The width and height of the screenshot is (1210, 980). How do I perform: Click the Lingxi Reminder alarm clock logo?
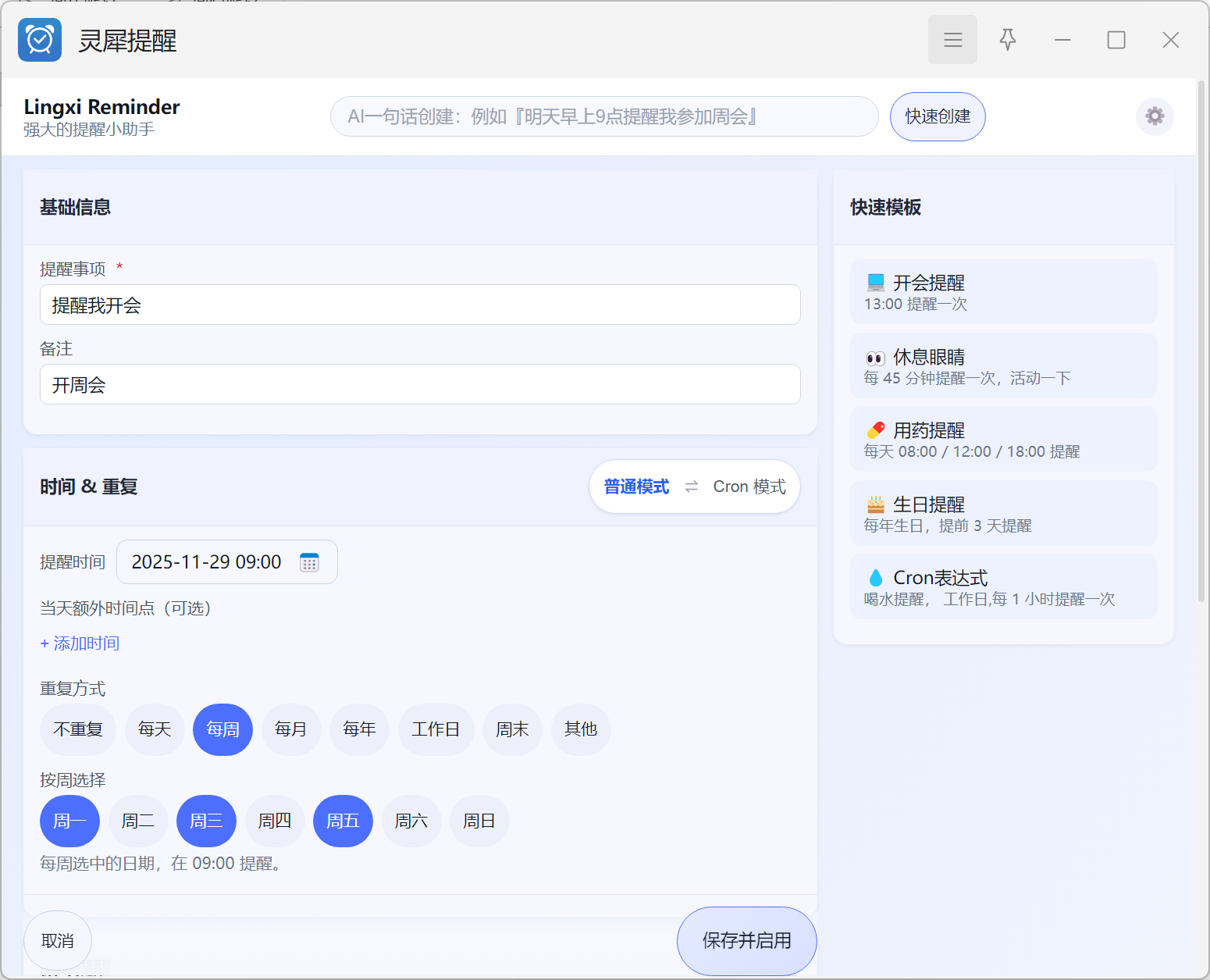click(40, 40)
